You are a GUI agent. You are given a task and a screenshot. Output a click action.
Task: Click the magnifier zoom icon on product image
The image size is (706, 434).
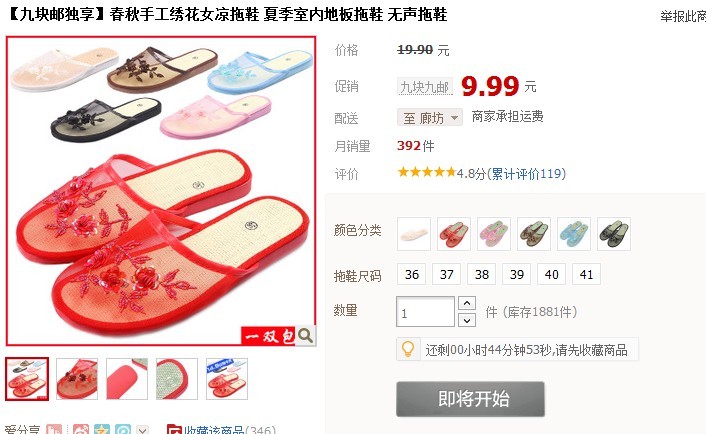pyautogui.click(x=306, y=335)
